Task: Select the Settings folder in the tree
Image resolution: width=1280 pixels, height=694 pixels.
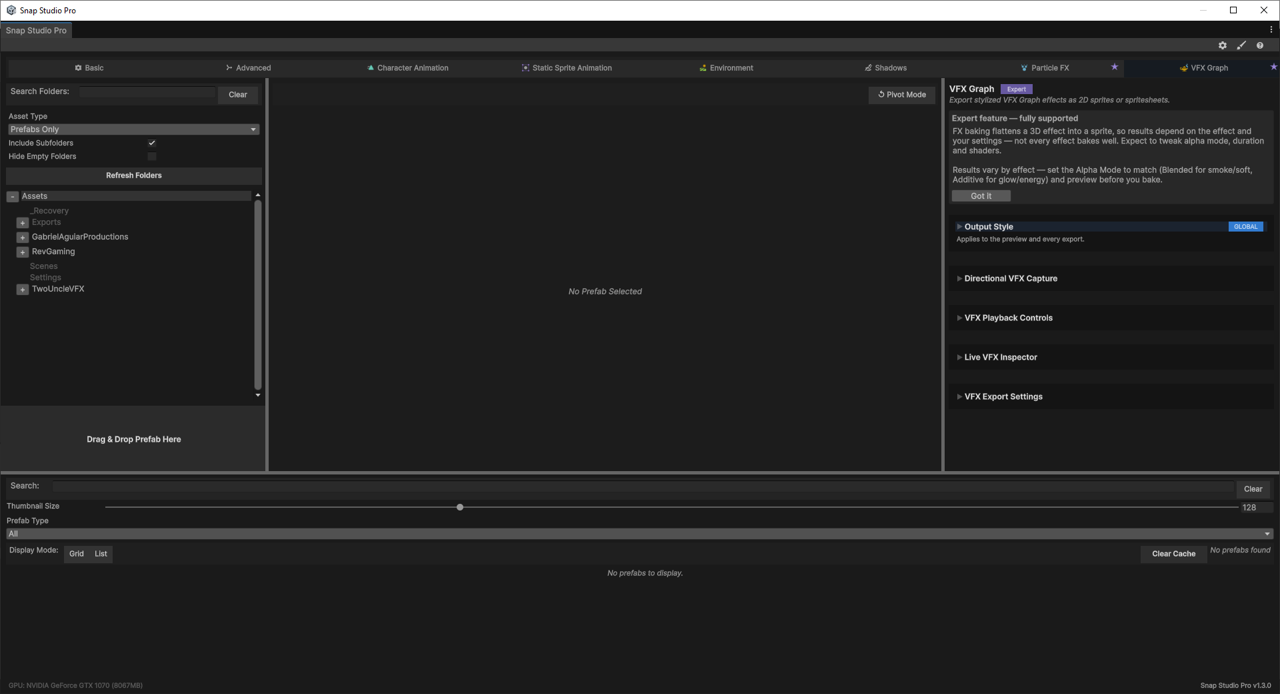Action: [x=45, y=277]
